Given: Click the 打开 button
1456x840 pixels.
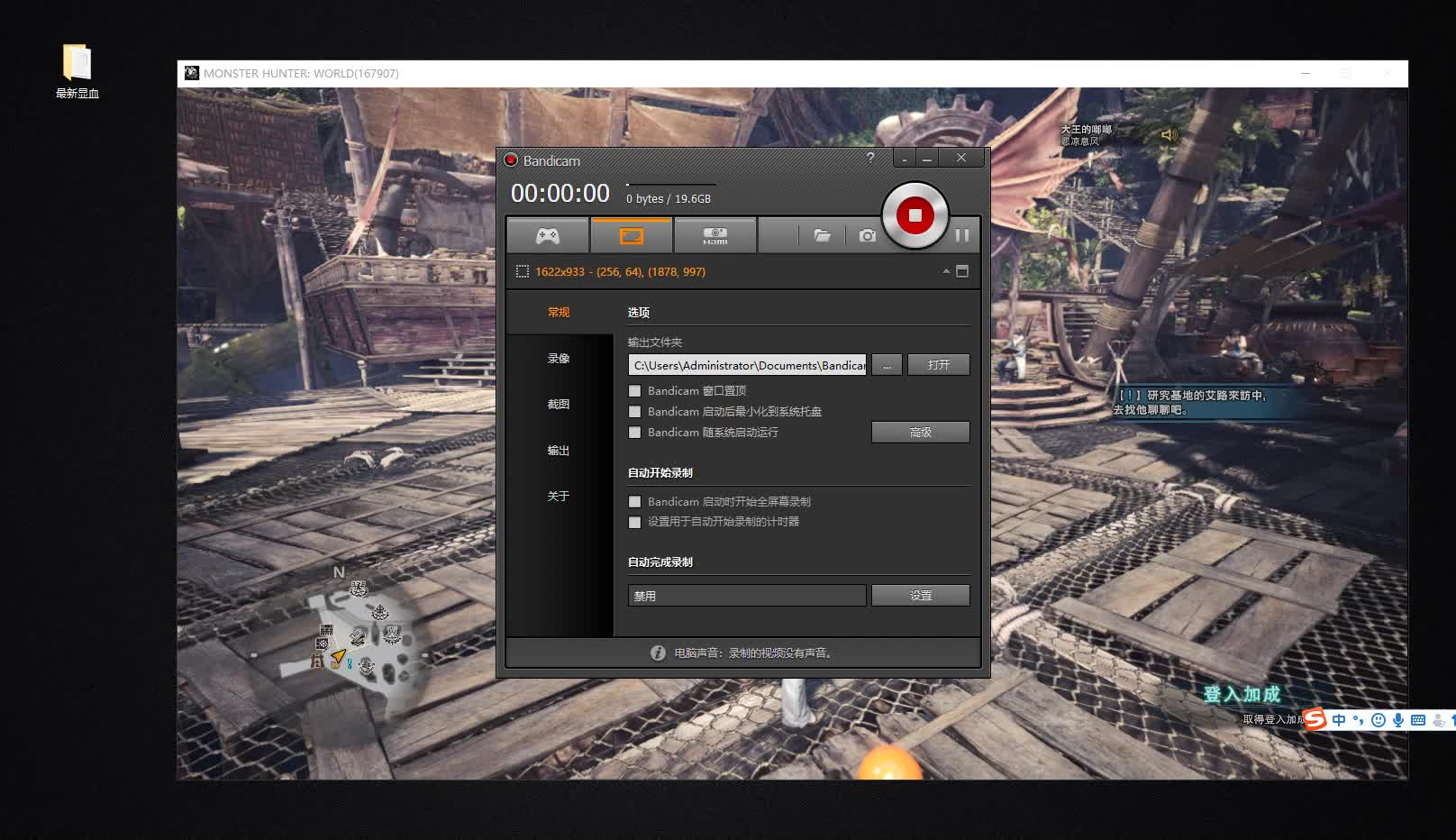Looking at the screenshot, I should point(939,365).
